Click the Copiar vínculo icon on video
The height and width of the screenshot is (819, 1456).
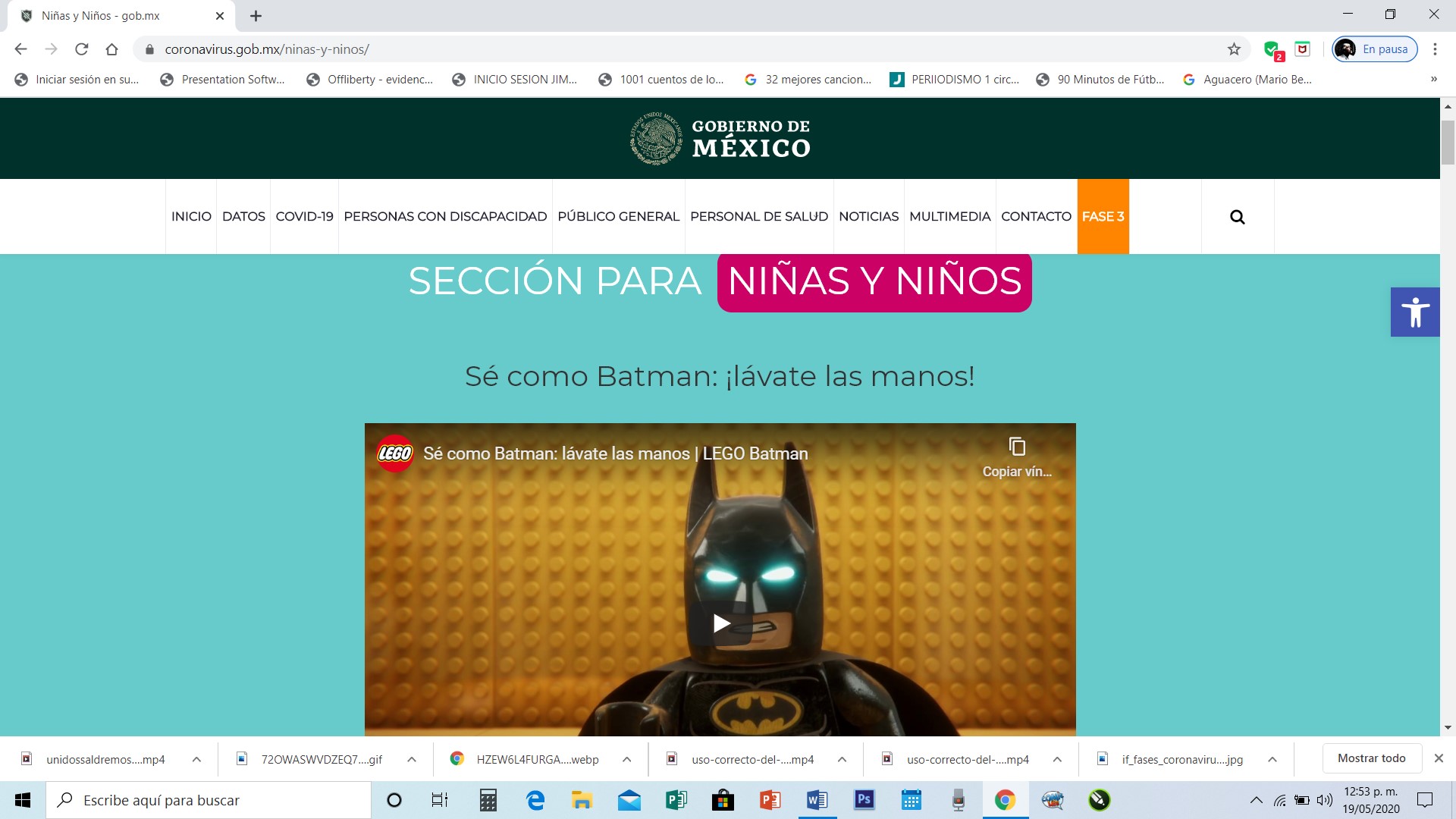click(x=1017, y=457)
